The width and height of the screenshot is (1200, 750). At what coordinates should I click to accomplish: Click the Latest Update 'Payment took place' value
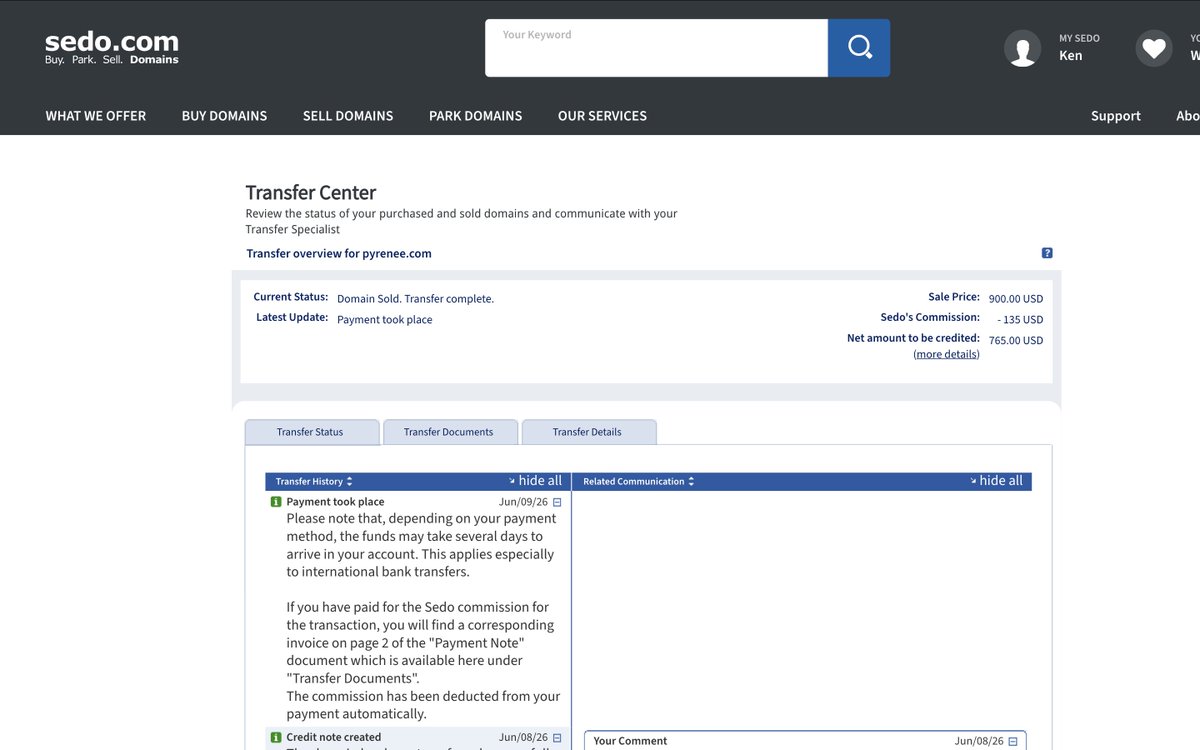[385, 320]
